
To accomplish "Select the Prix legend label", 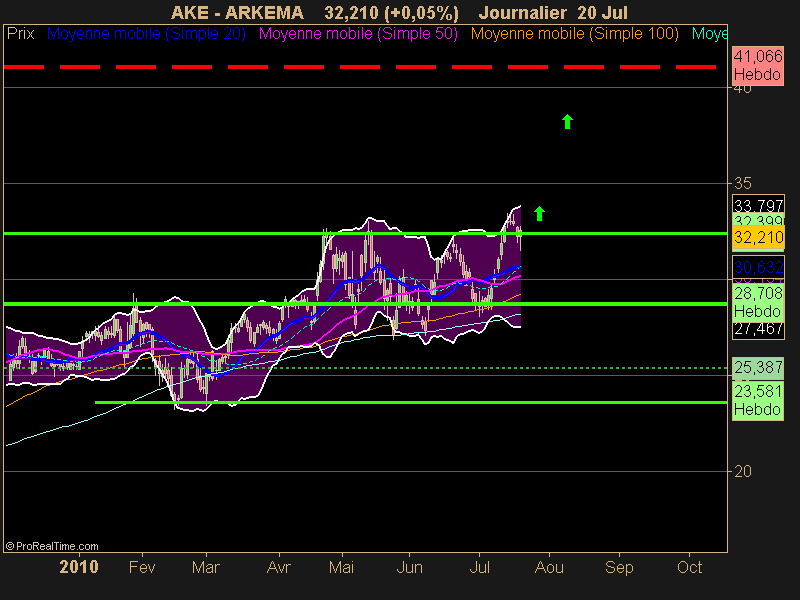I will click(x=20, y=34).
